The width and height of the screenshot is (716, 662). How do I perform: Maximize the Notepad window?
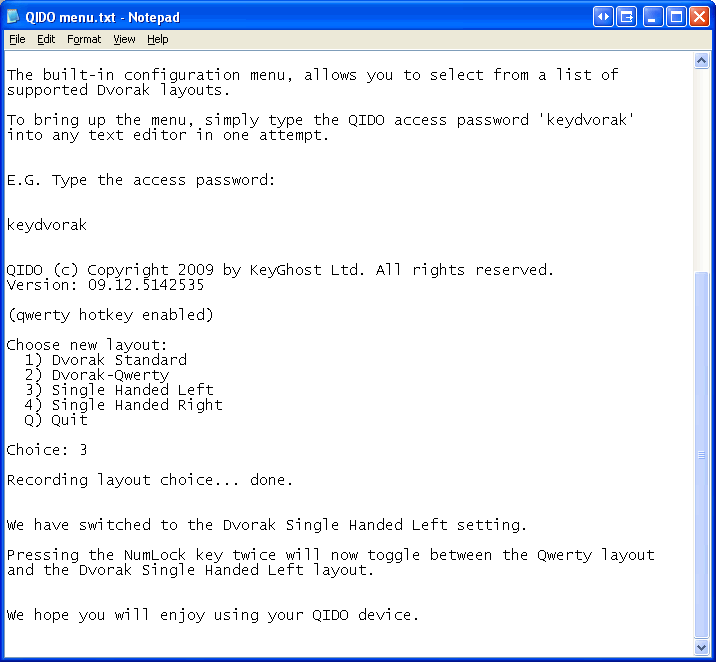click(676, 17)
